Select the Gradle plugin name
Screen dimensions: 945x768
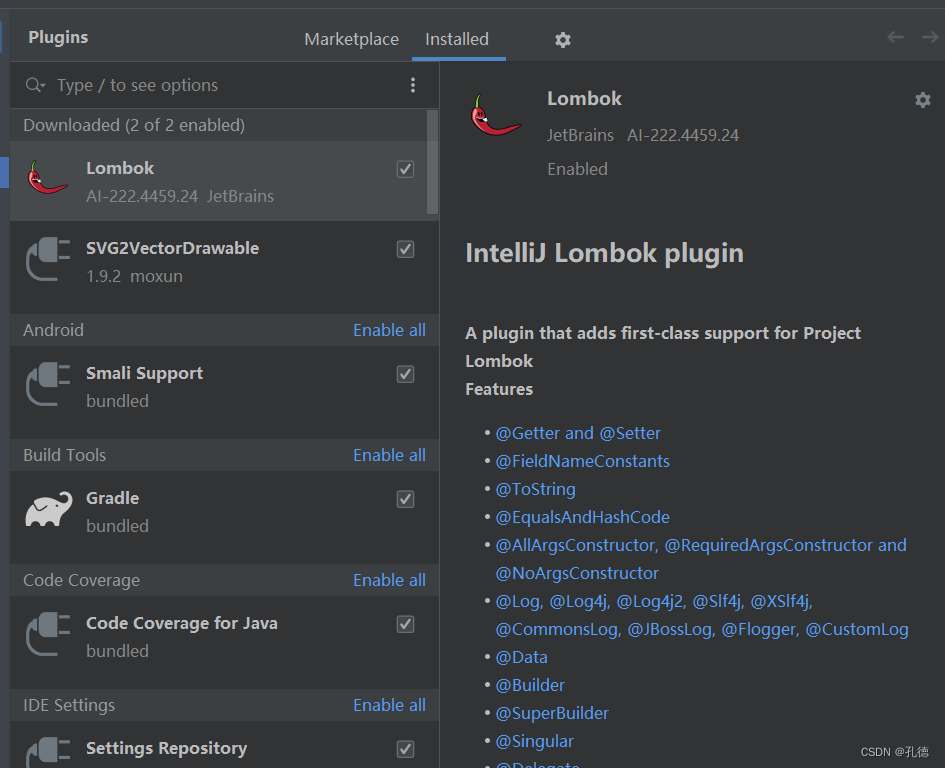[x=113, y=499]
